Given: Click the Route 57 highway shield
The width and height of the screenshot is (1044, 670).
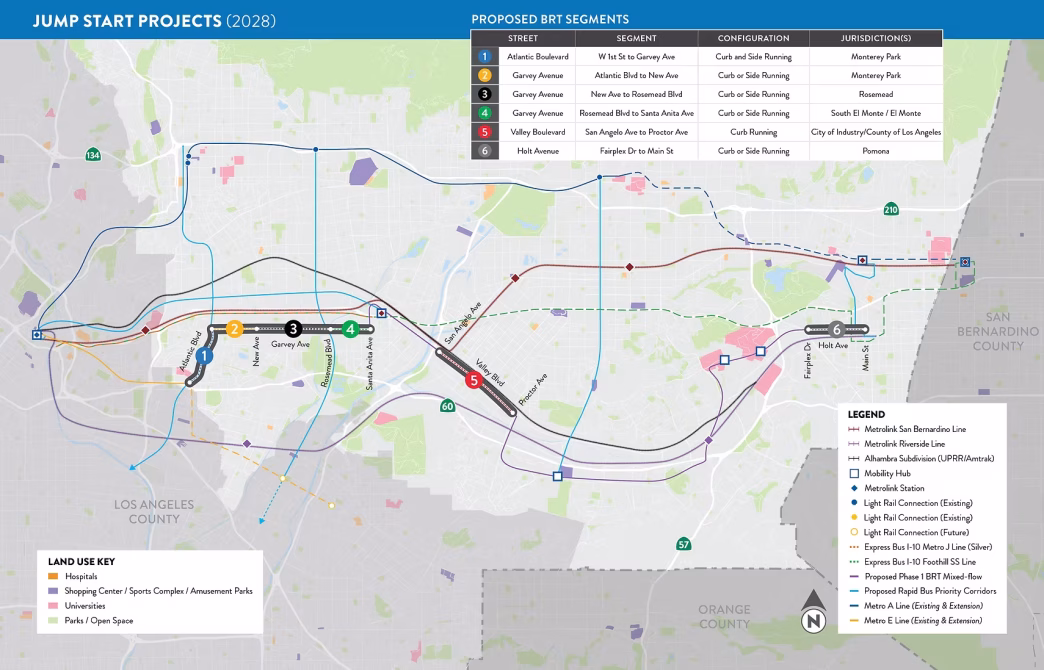Looking at the screenshot, I should tap(684, 543).
